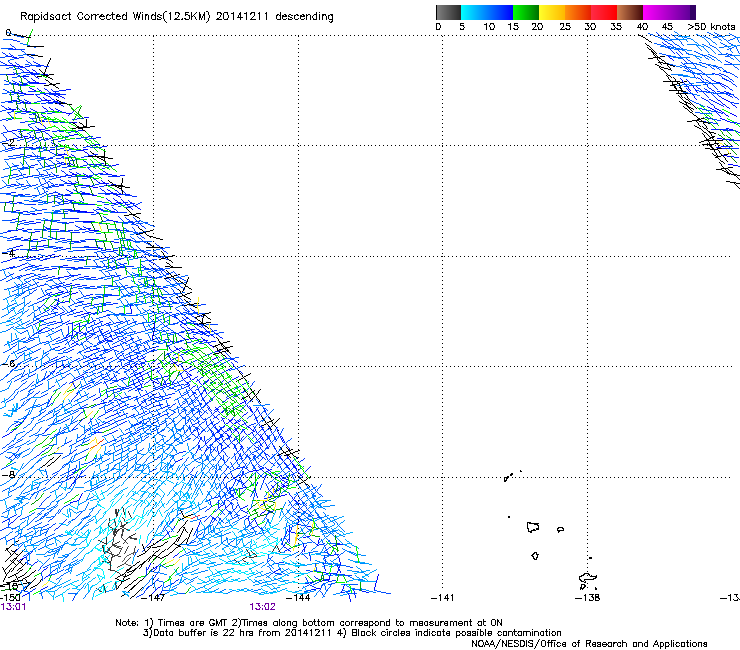Click the yellow 20-25 knots legend segment
740x650 pixels.
coord(552,12)
